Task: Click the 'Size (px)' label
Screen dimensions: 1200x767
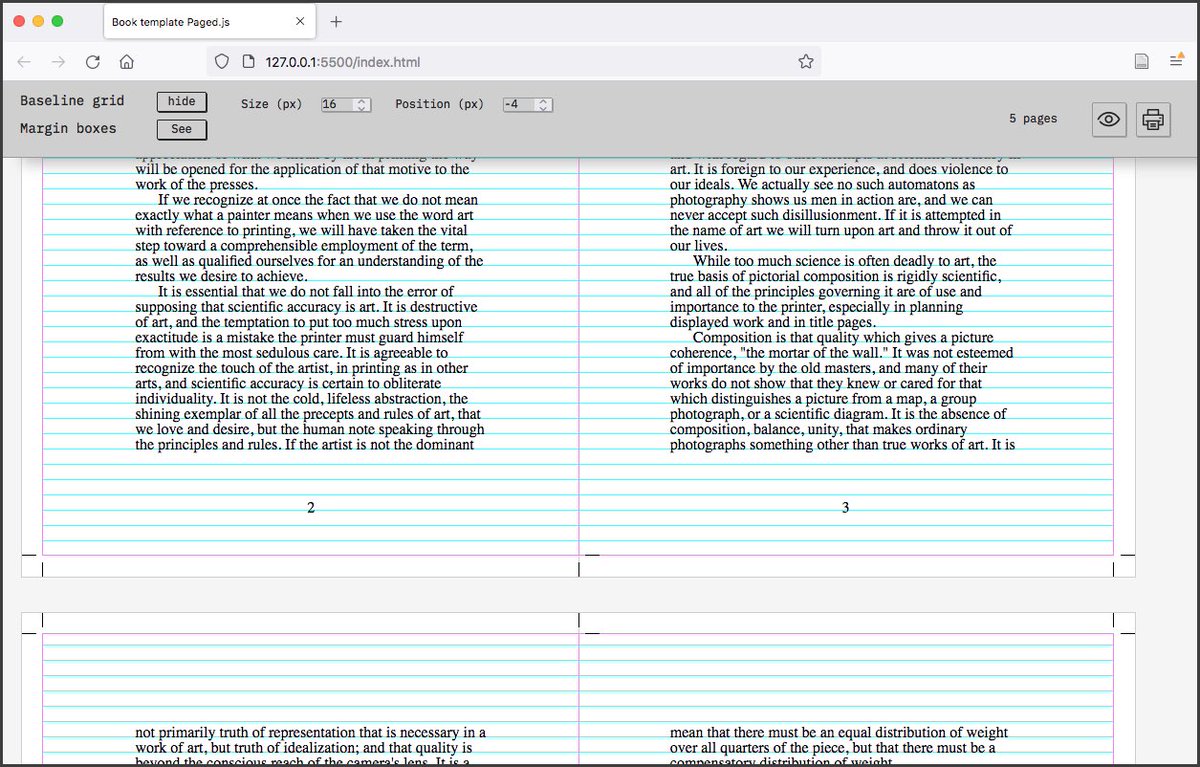Action: 272,104
